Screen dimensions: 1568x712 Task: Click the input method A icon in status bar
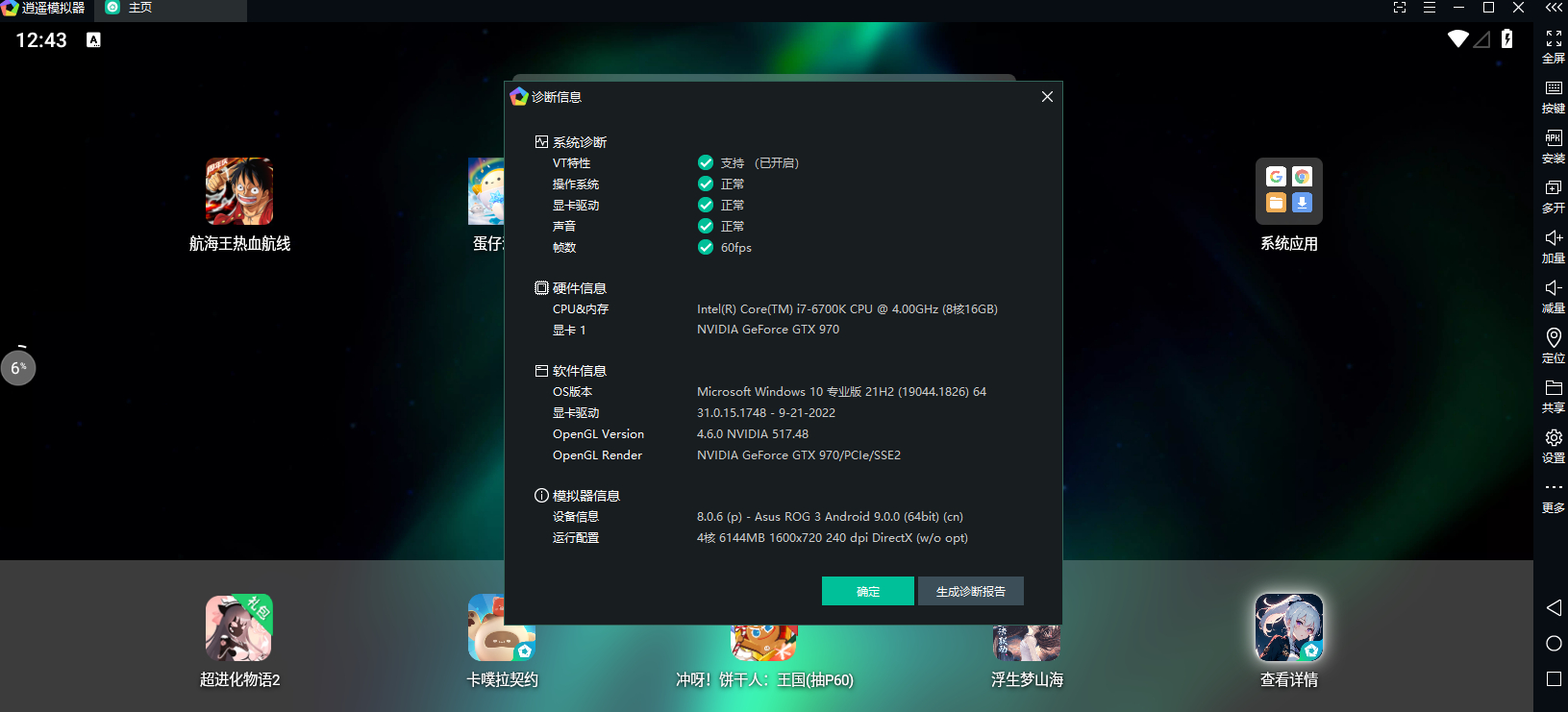click(93, 39)
